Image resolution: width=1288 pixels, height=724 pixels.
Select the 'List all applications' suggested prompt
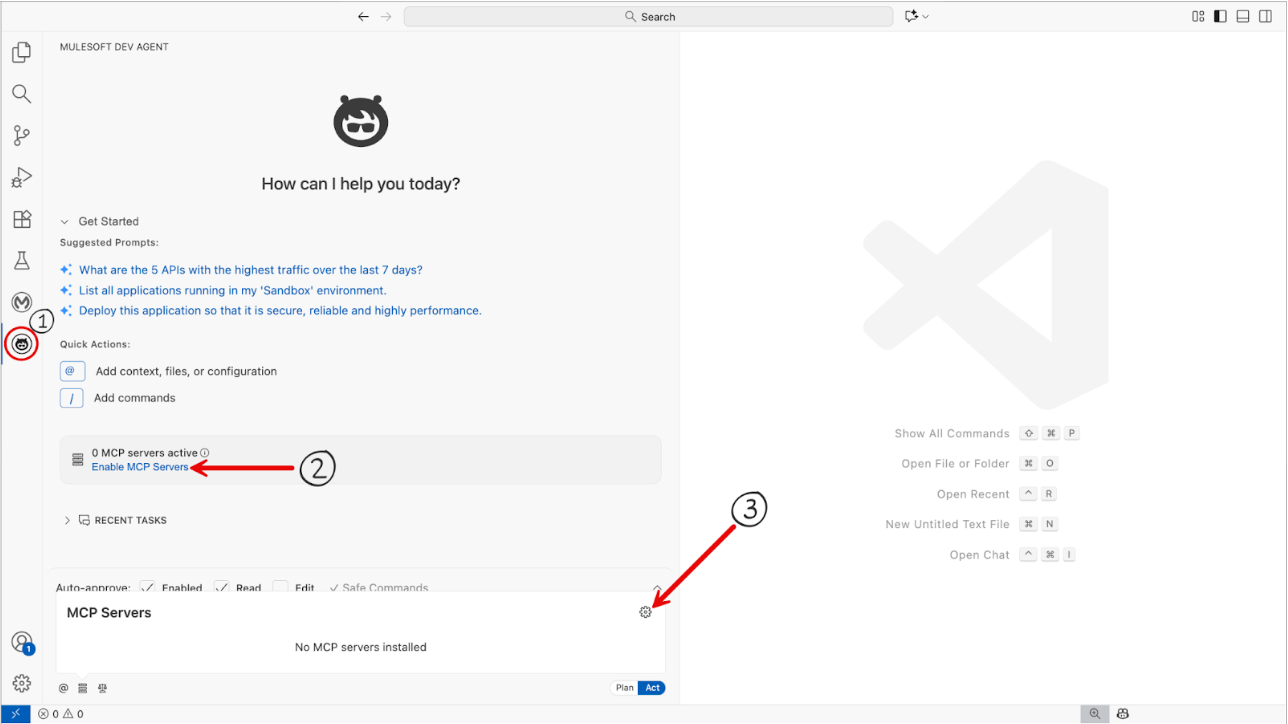tap(232, 290)
